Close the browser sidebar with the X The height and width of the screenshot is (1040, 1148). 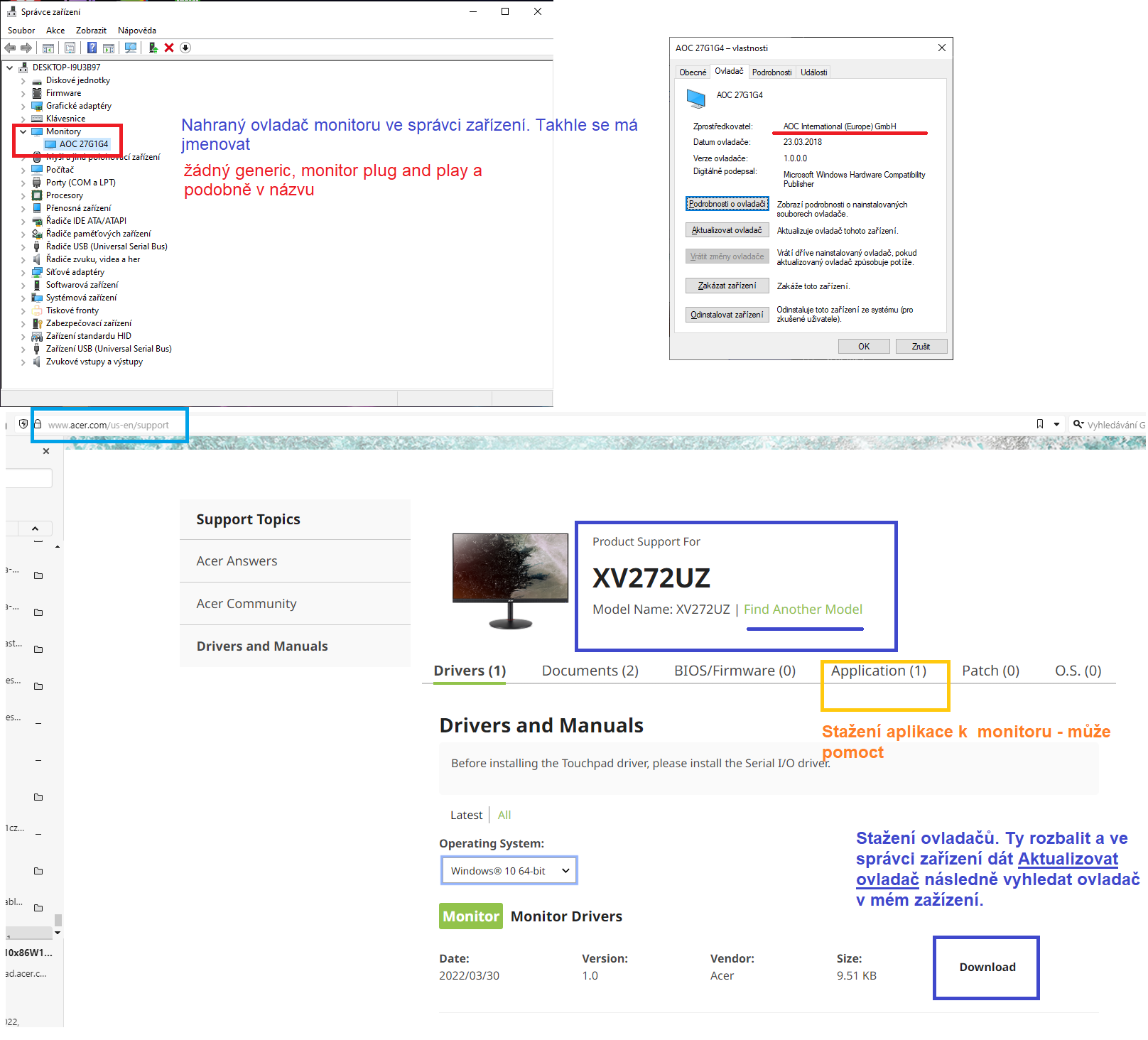tap(46, 451)
